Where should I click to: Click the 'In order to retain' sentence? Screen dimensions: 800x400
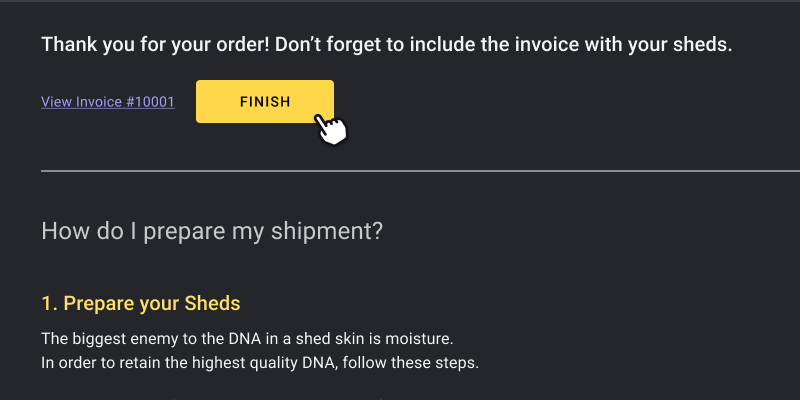pos(260,363)
